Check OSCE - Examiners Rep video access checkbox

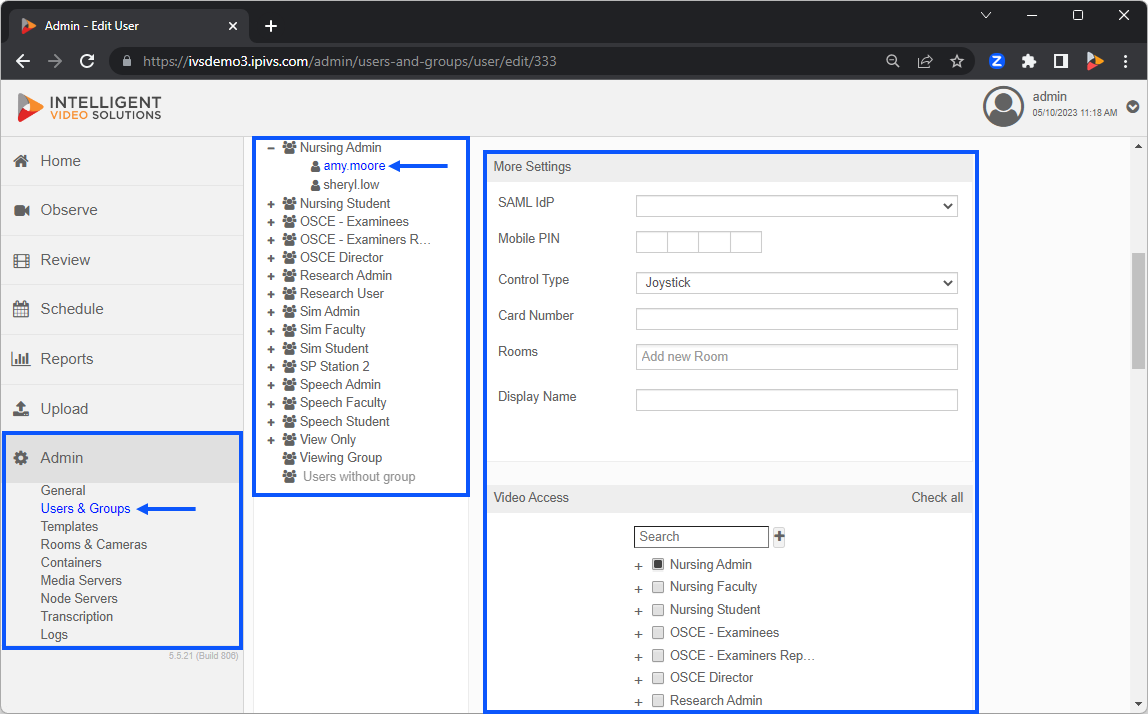click(x=657, y=655)
